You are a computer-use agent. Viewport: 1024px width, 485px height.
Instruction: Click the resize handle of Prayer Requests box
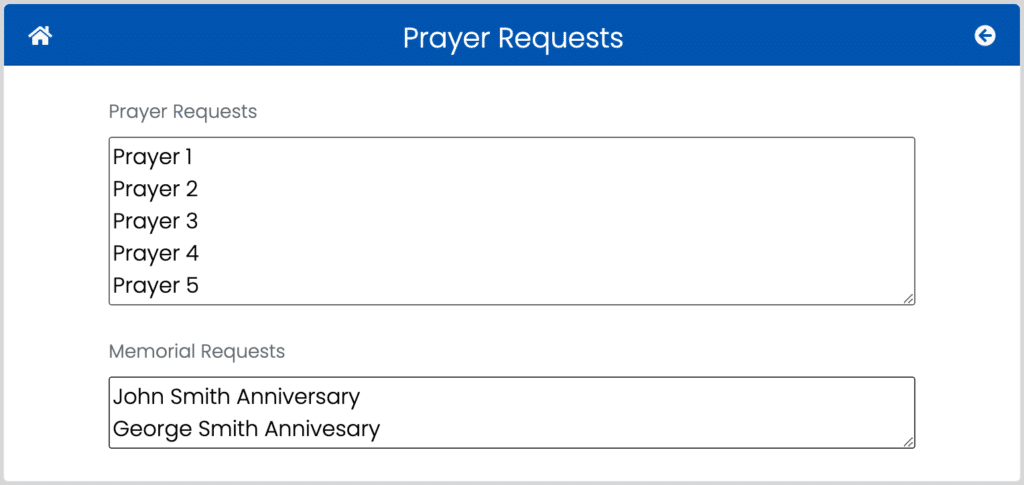pos(908,298)
